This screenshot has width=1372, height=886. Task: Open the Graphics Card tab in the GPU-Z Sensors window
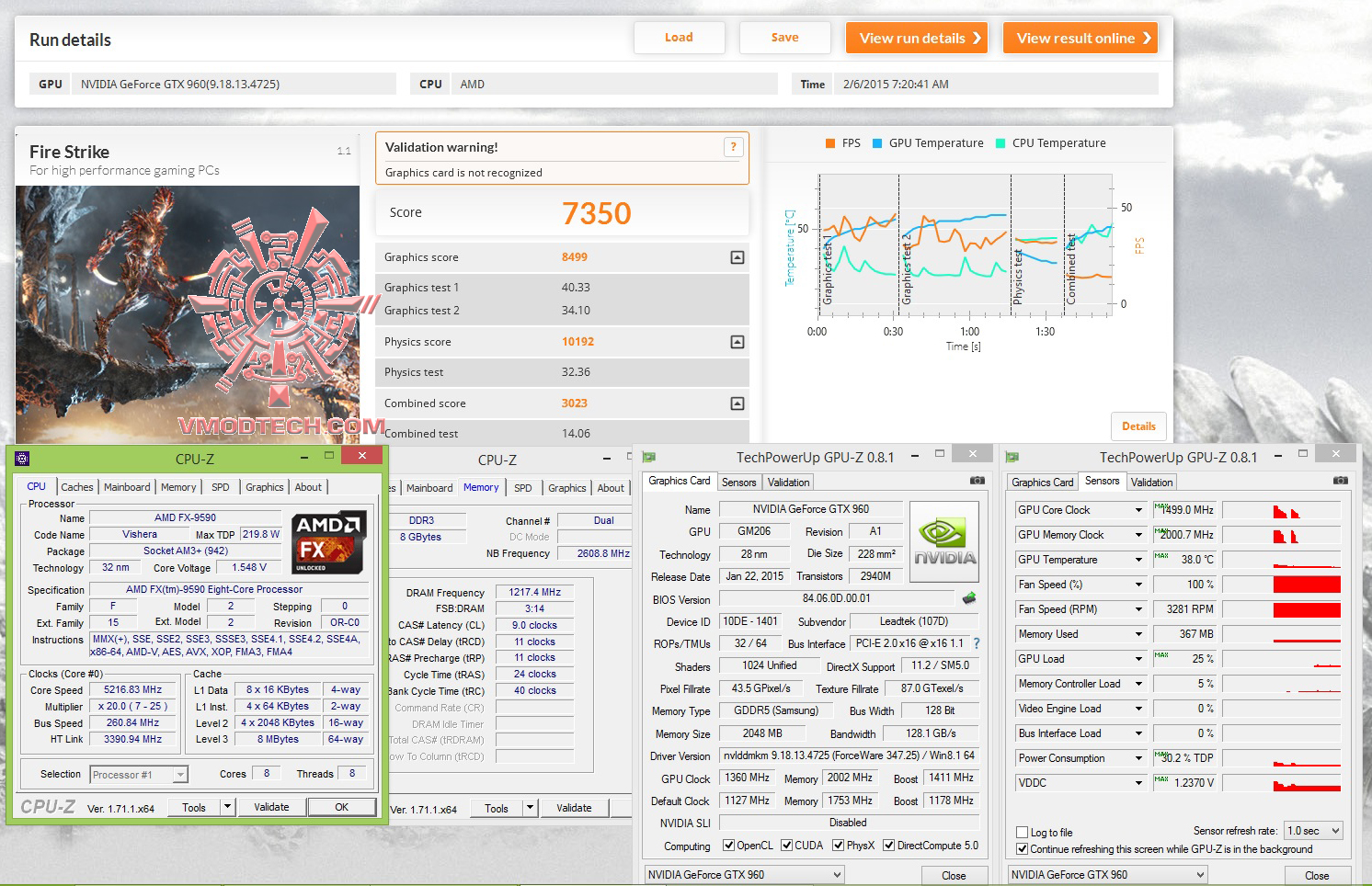[1042, 483]
